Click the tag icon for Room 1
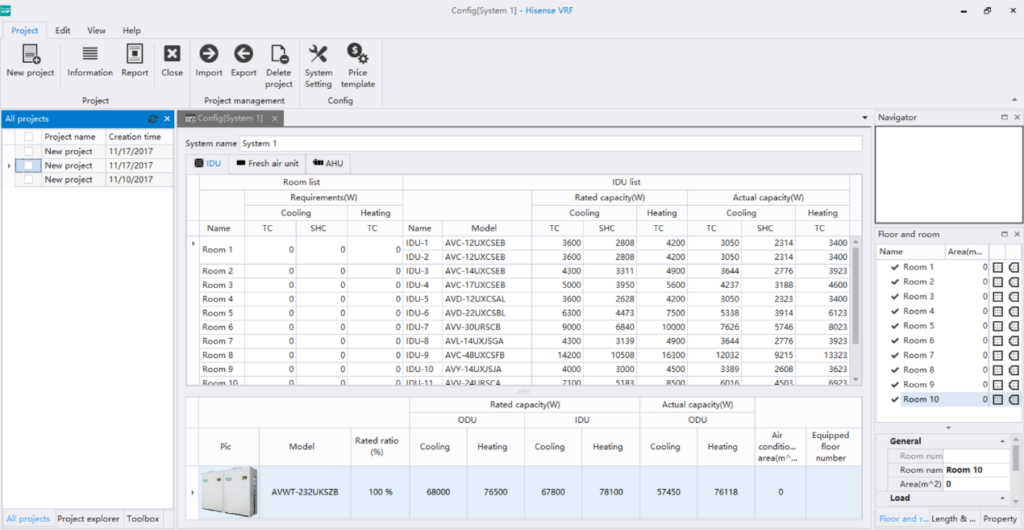 click(x=1014, y=267)
